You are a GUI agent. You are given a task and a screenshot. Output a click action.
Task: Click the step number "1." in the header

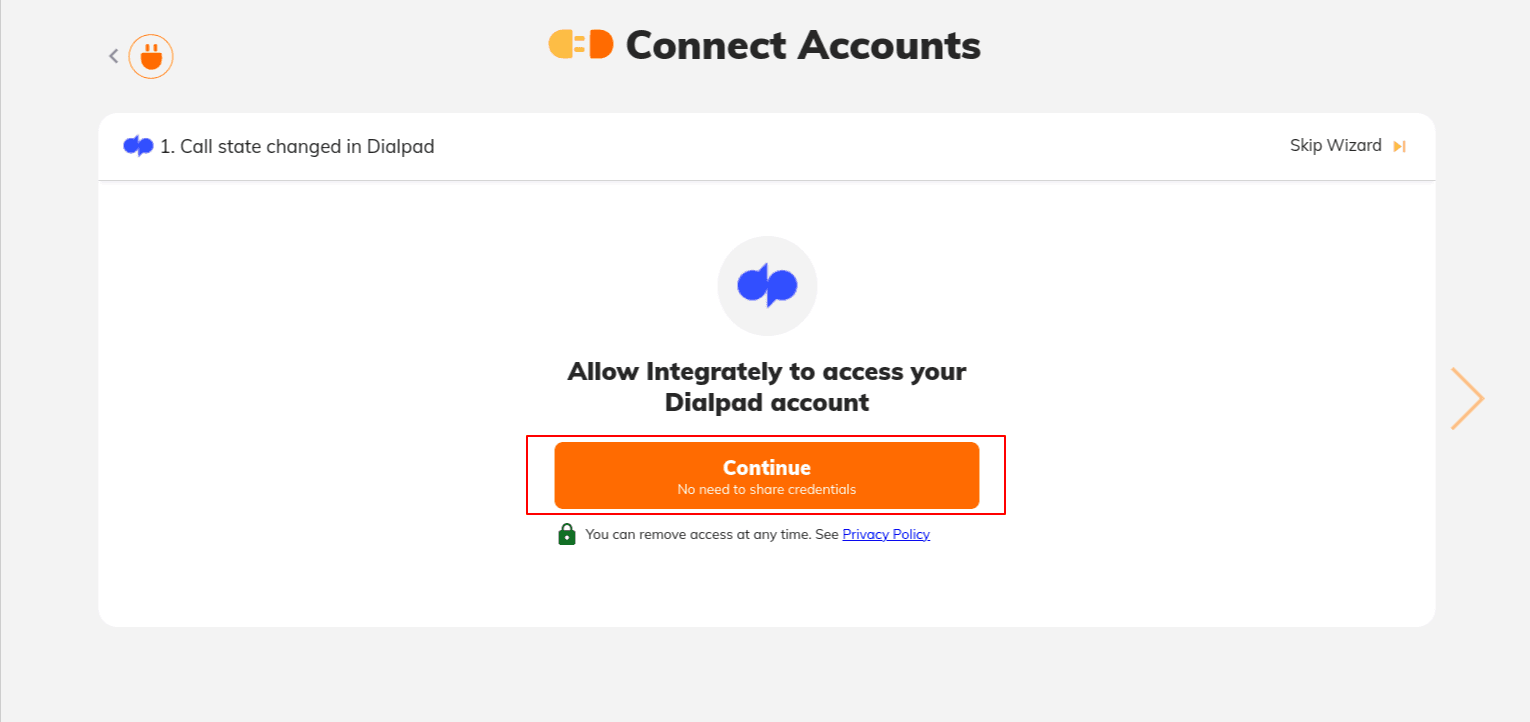coord(168,147)
